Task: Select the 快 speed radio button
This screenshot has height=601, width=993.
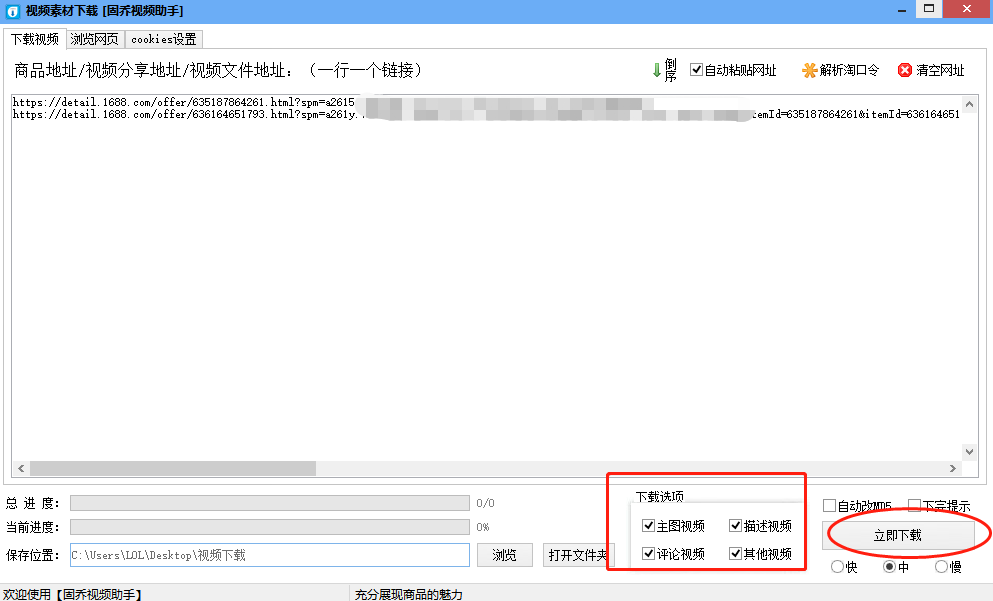Action: point(837,567)
